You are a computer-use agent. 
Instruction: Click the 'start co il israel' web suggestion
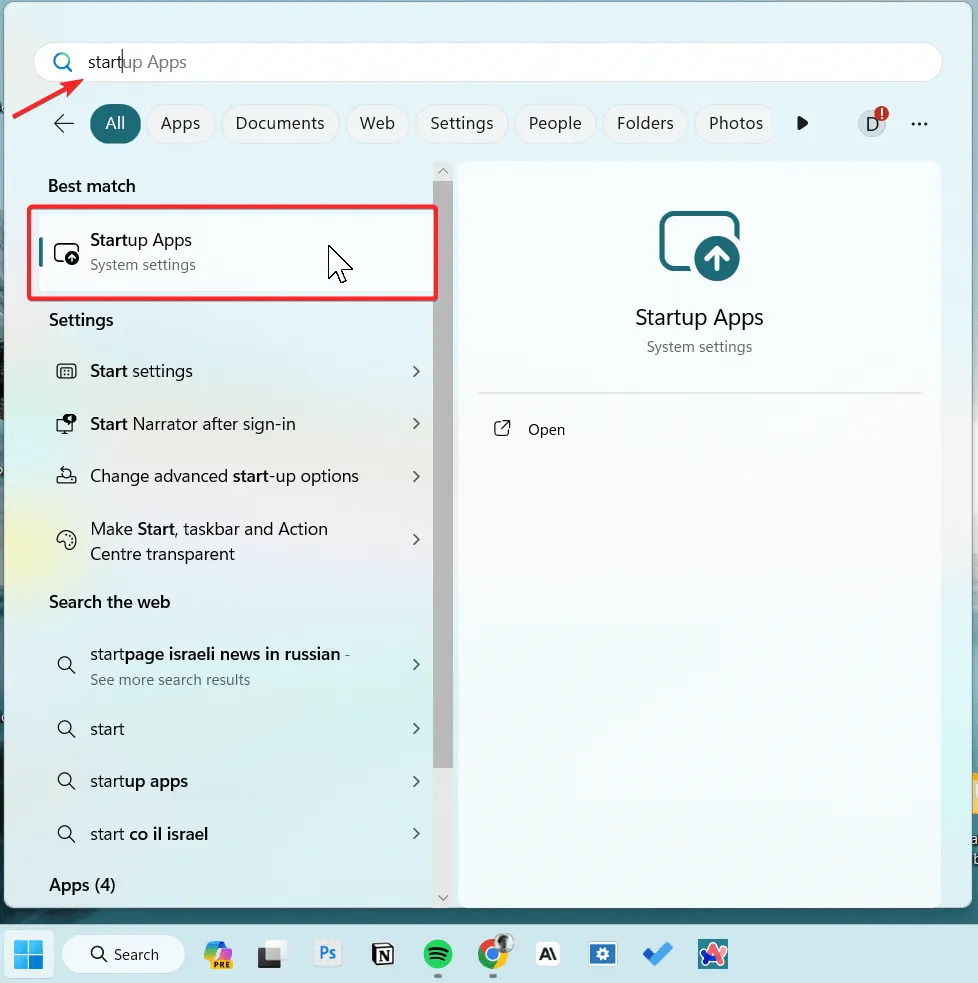click(x=234, y=834)
